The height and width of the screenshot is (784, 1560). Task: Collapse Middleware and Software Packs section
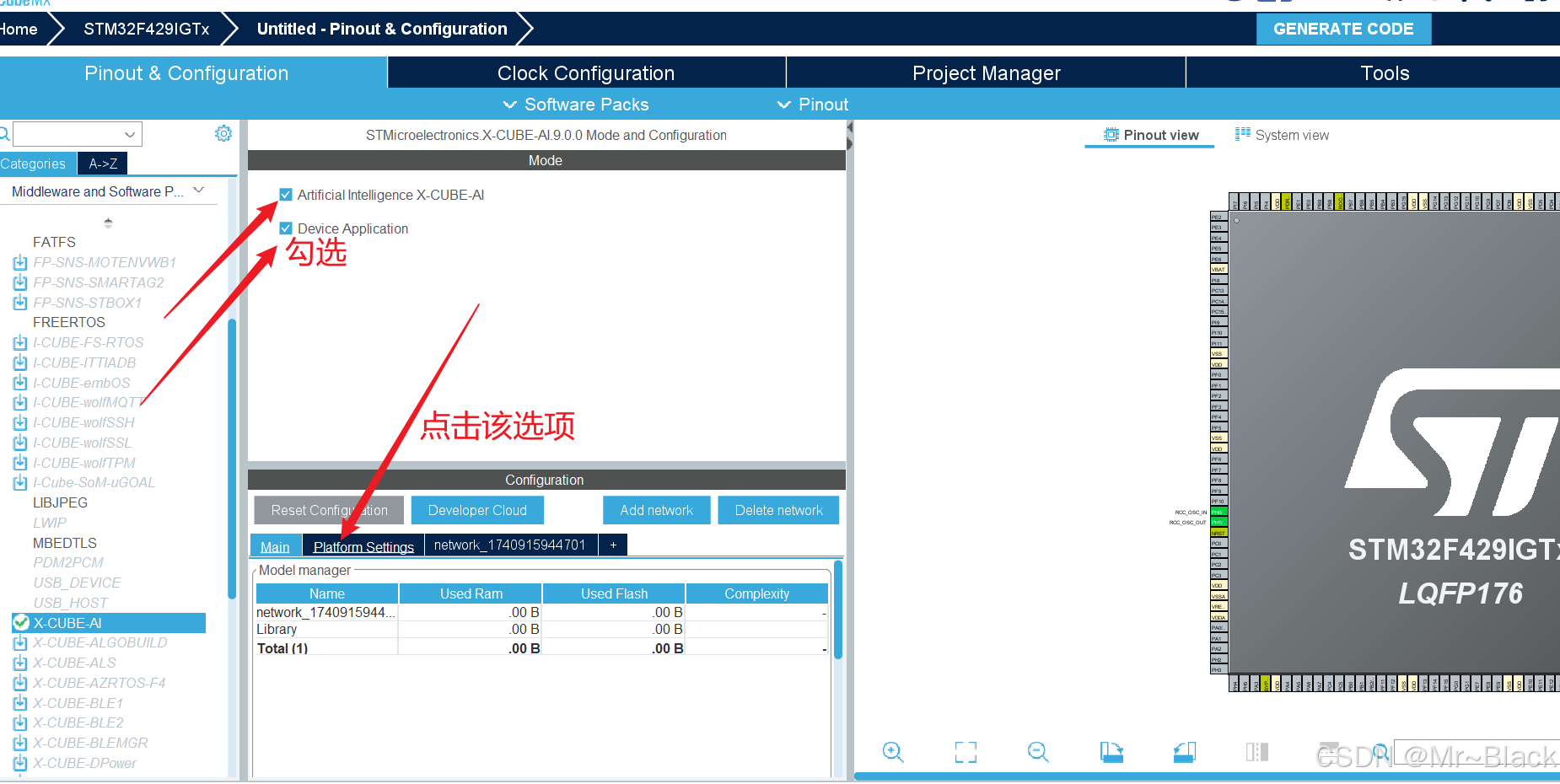199,191
